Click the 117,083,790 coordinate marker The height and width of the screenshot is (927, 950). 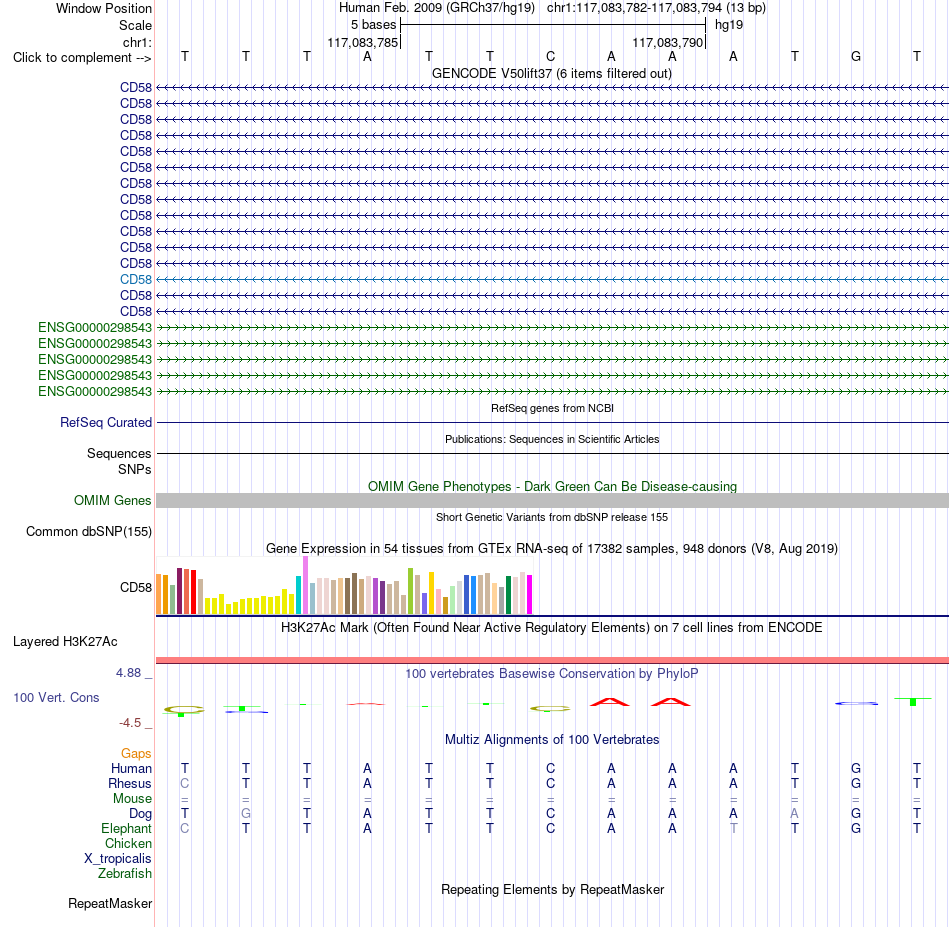pos(667,42)
